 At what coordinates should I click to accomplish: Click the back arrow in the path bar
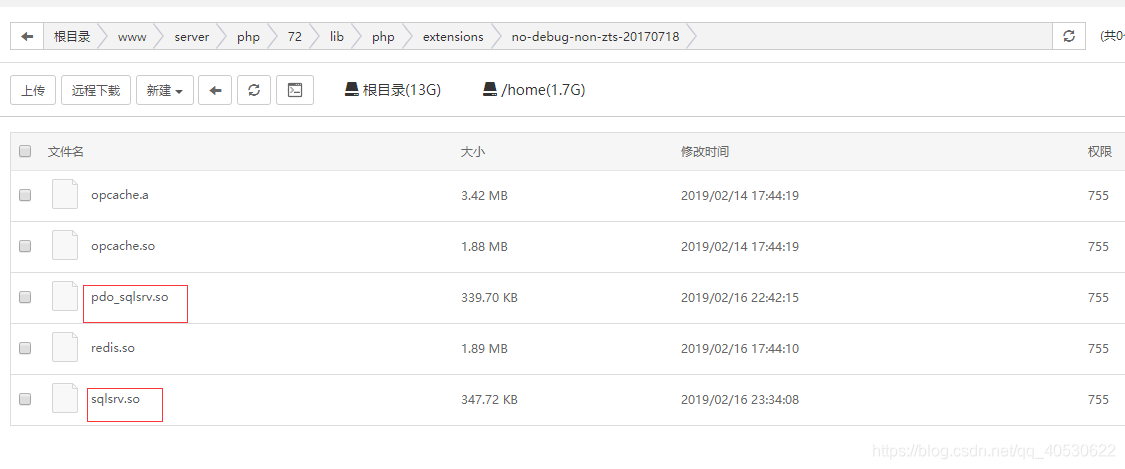pyautogui.click(x=27, y=37)
